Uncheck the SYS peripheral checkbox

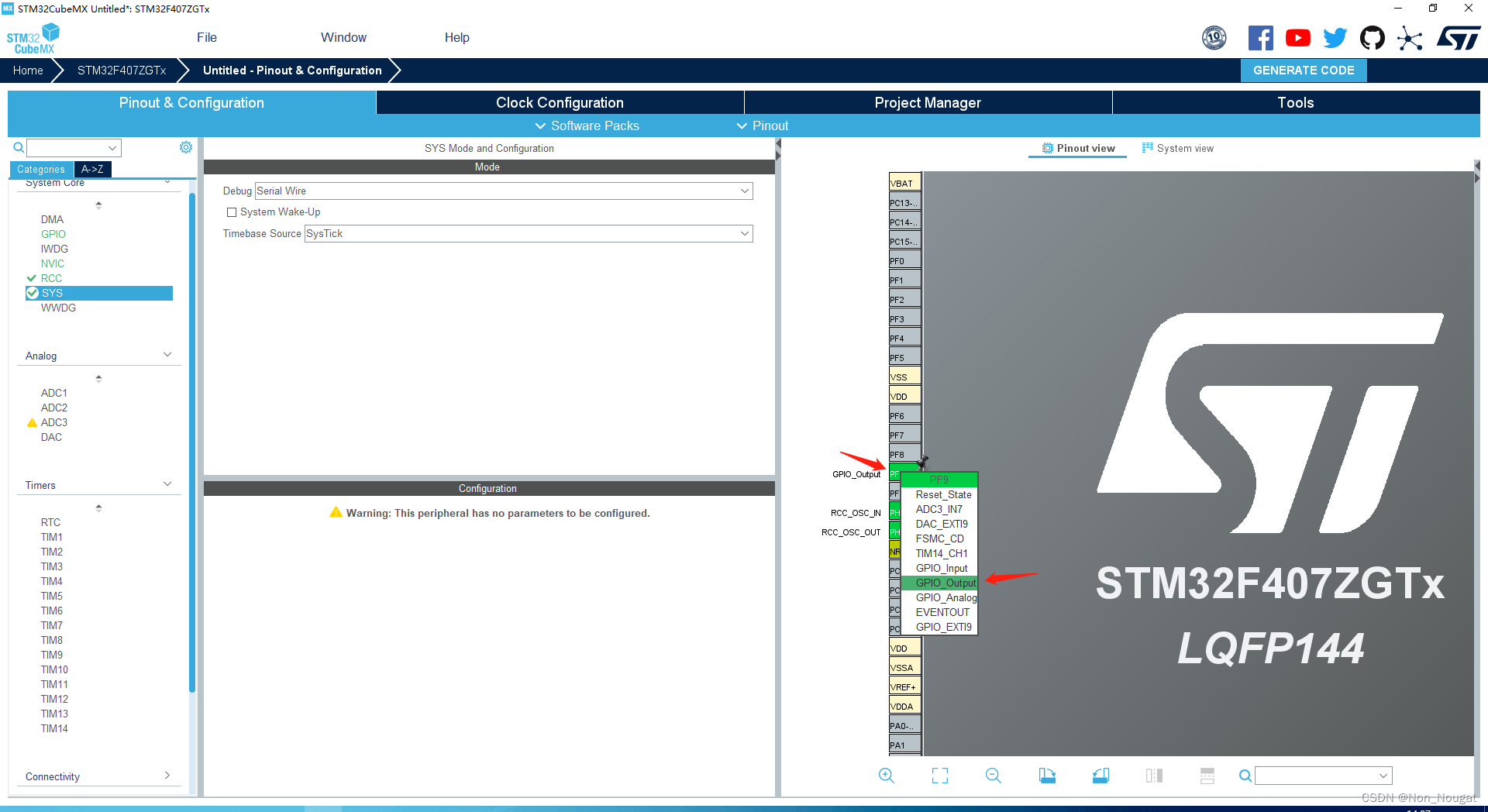point(33,293)
